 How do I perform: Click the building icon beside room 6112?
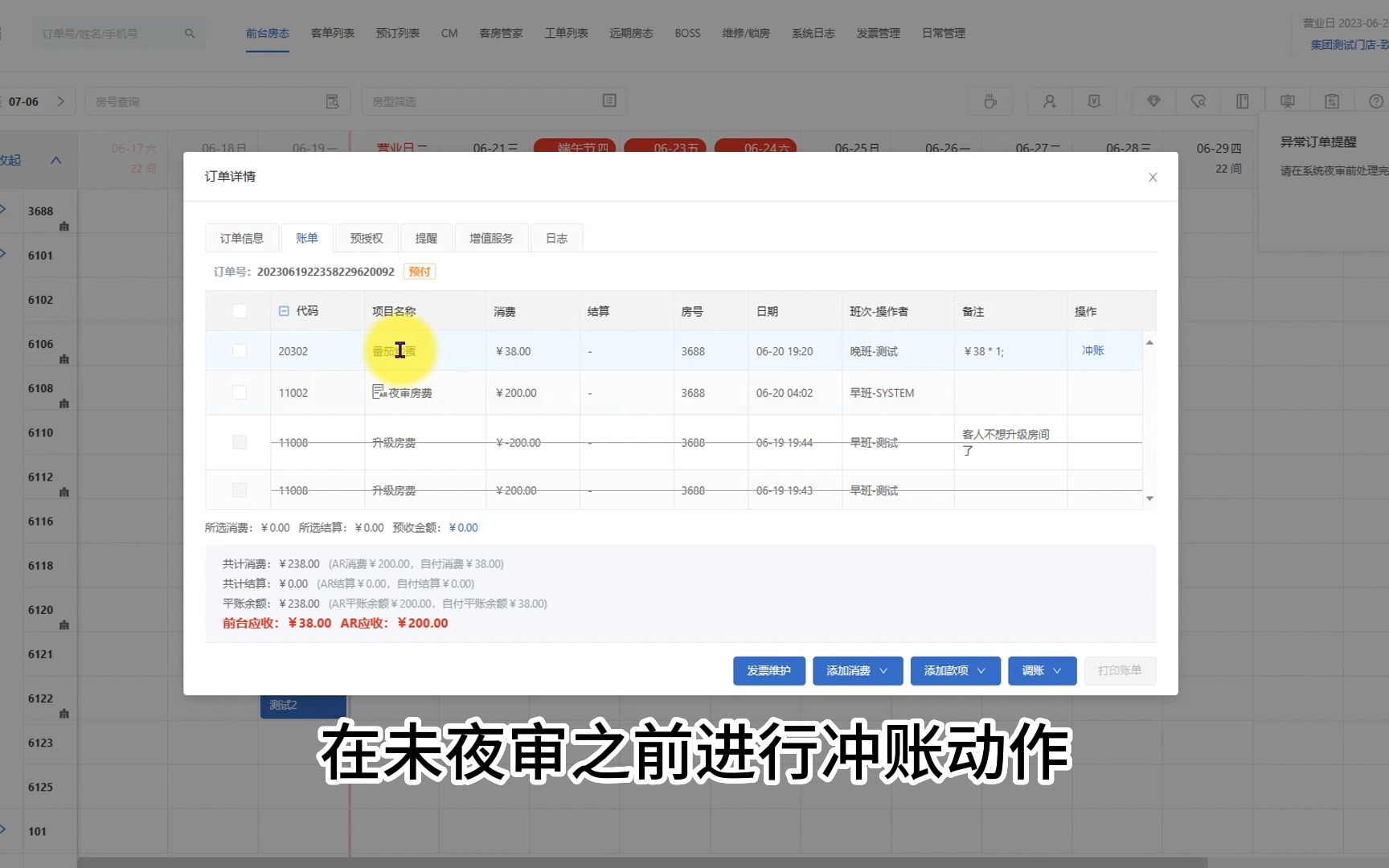tap(64, 492)
